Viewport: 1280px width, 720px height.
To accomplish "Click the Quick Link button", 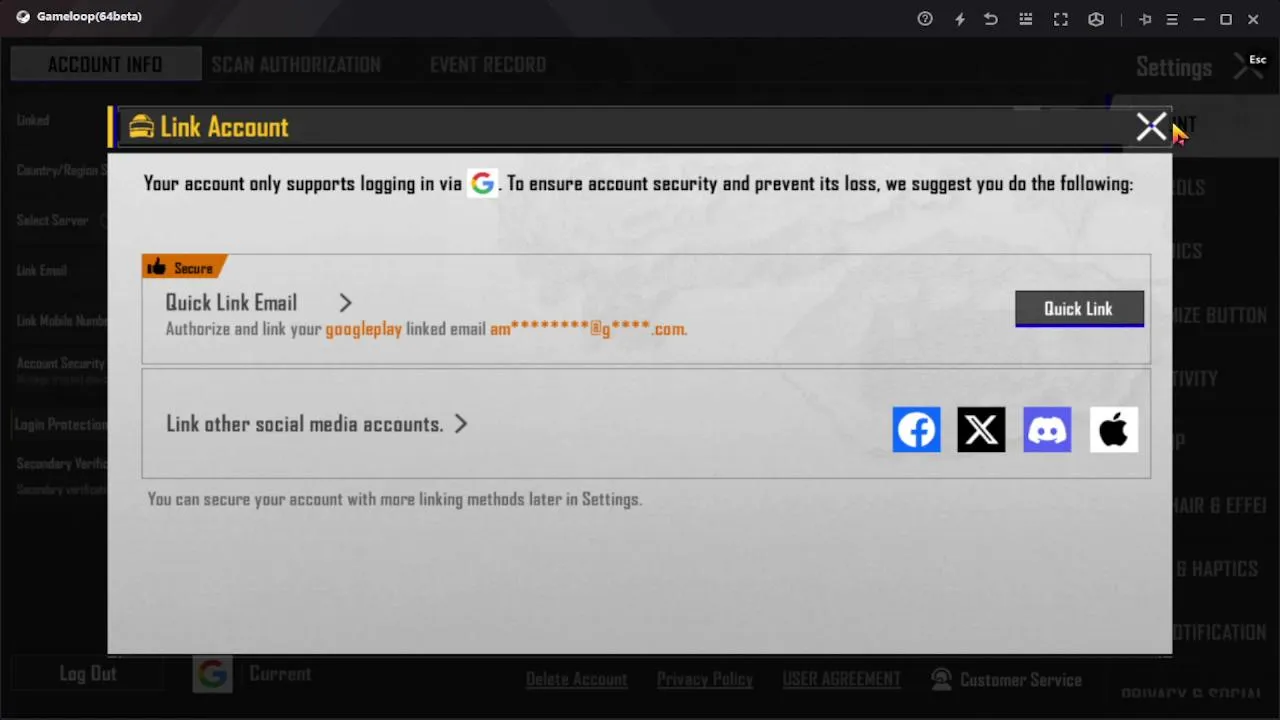I will (1079, 309).
